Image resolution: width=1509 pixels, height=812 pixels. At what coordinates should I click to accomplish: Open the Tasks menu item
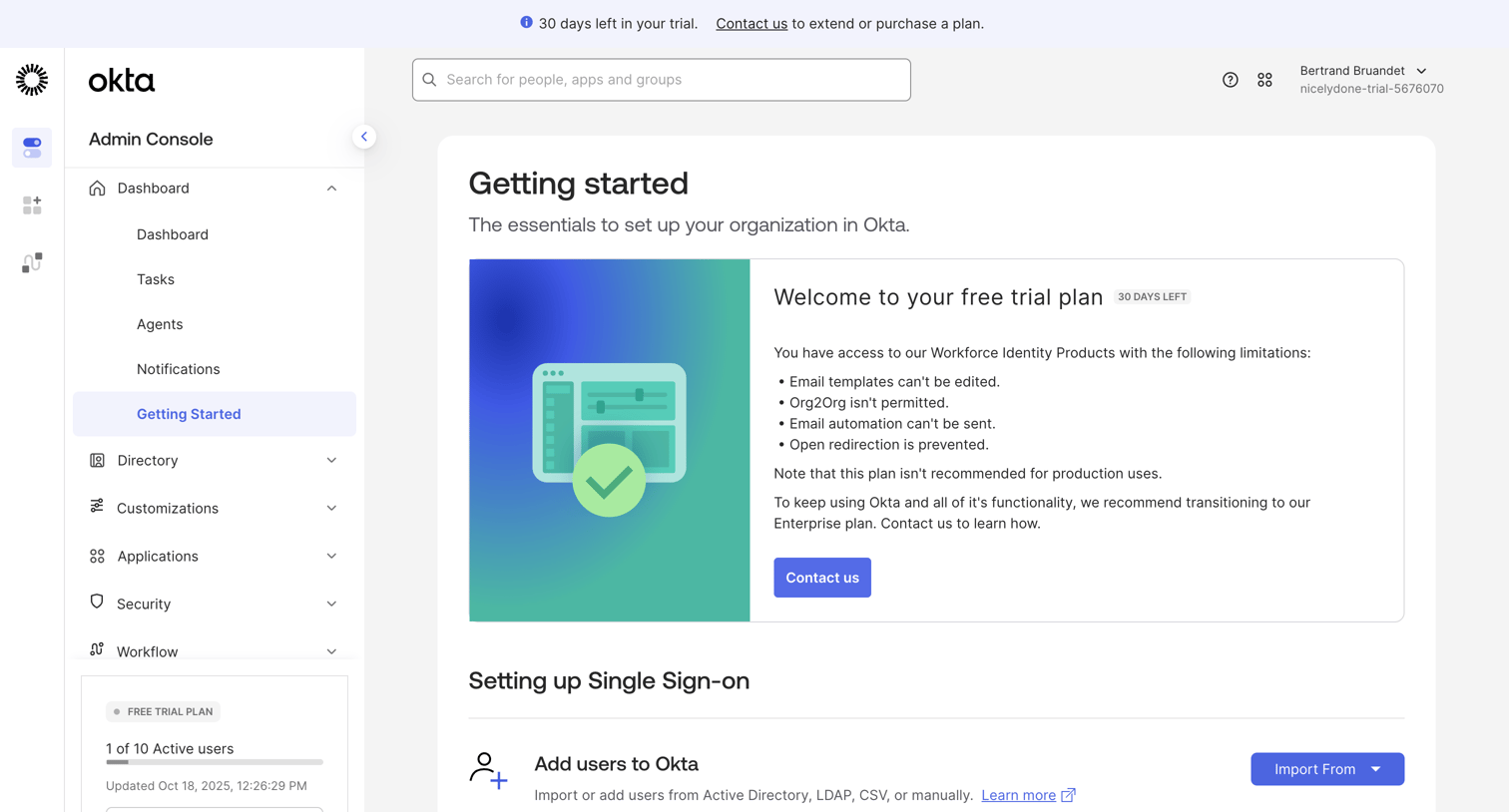pos(156,279)
